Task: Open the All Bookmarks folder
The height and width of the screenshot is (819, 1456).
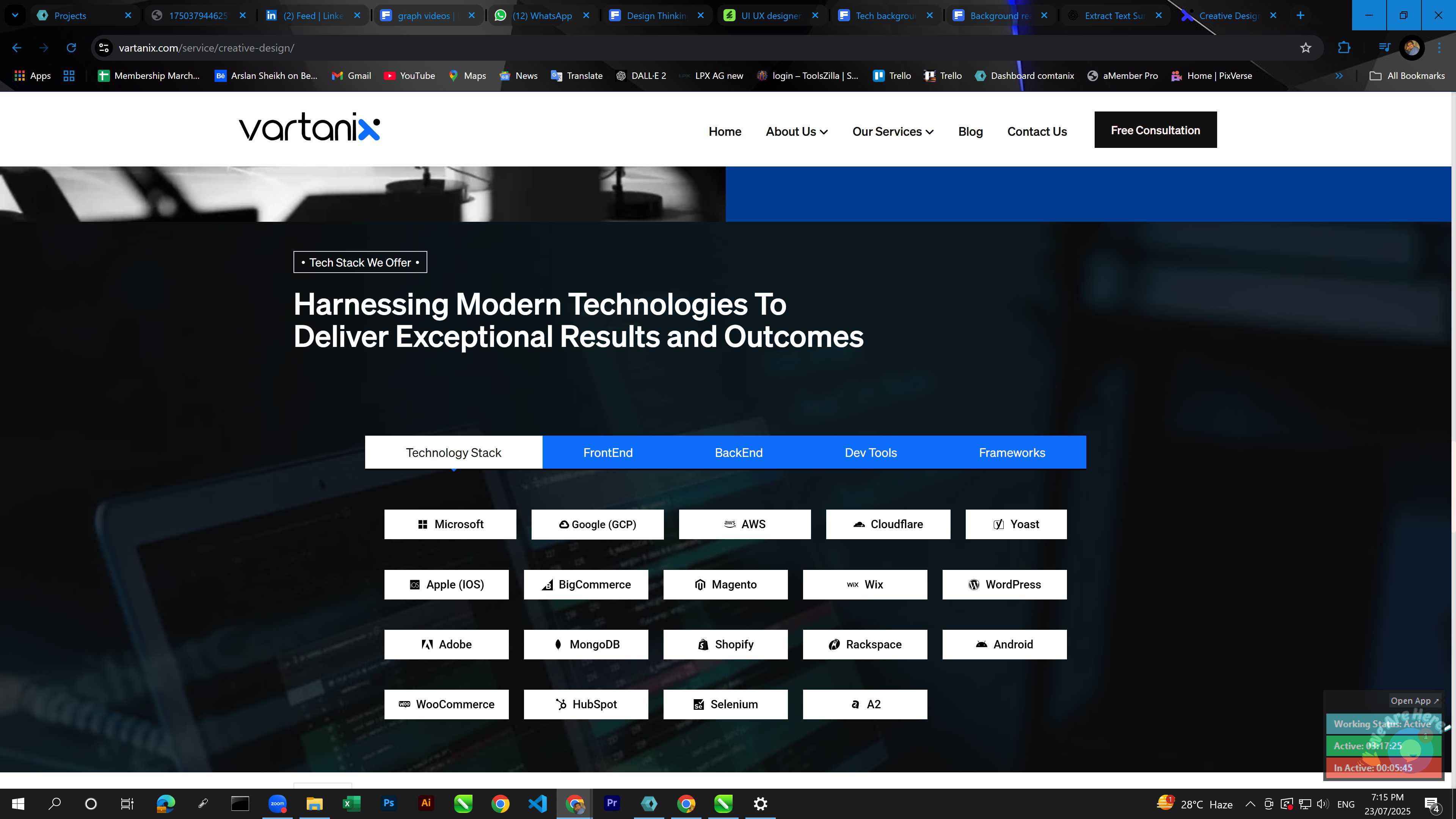Action: tap(1407, 76)
